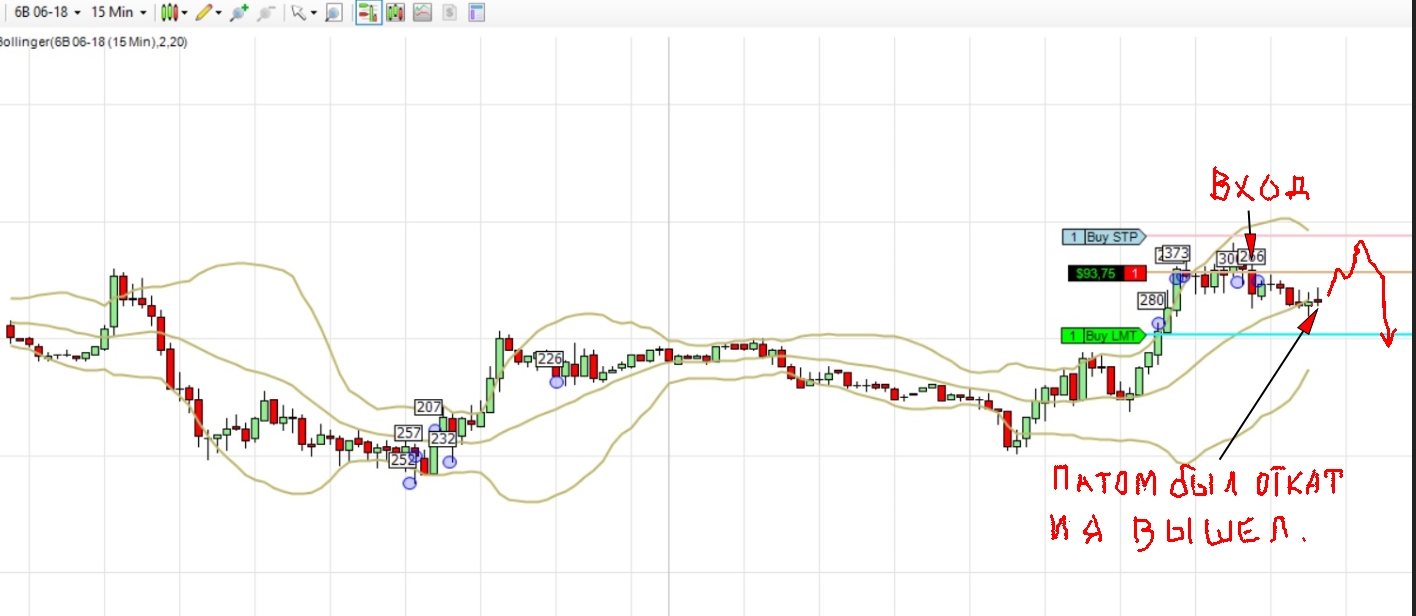Click the 280 trade marker label
1416x616 pixels.
[1152, 300]
